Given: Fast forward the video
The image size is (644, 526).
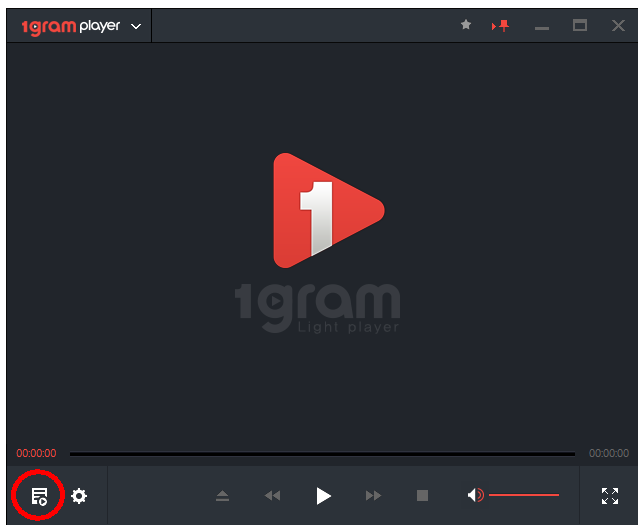Looking at the screenshot, I should coord(373,496).
